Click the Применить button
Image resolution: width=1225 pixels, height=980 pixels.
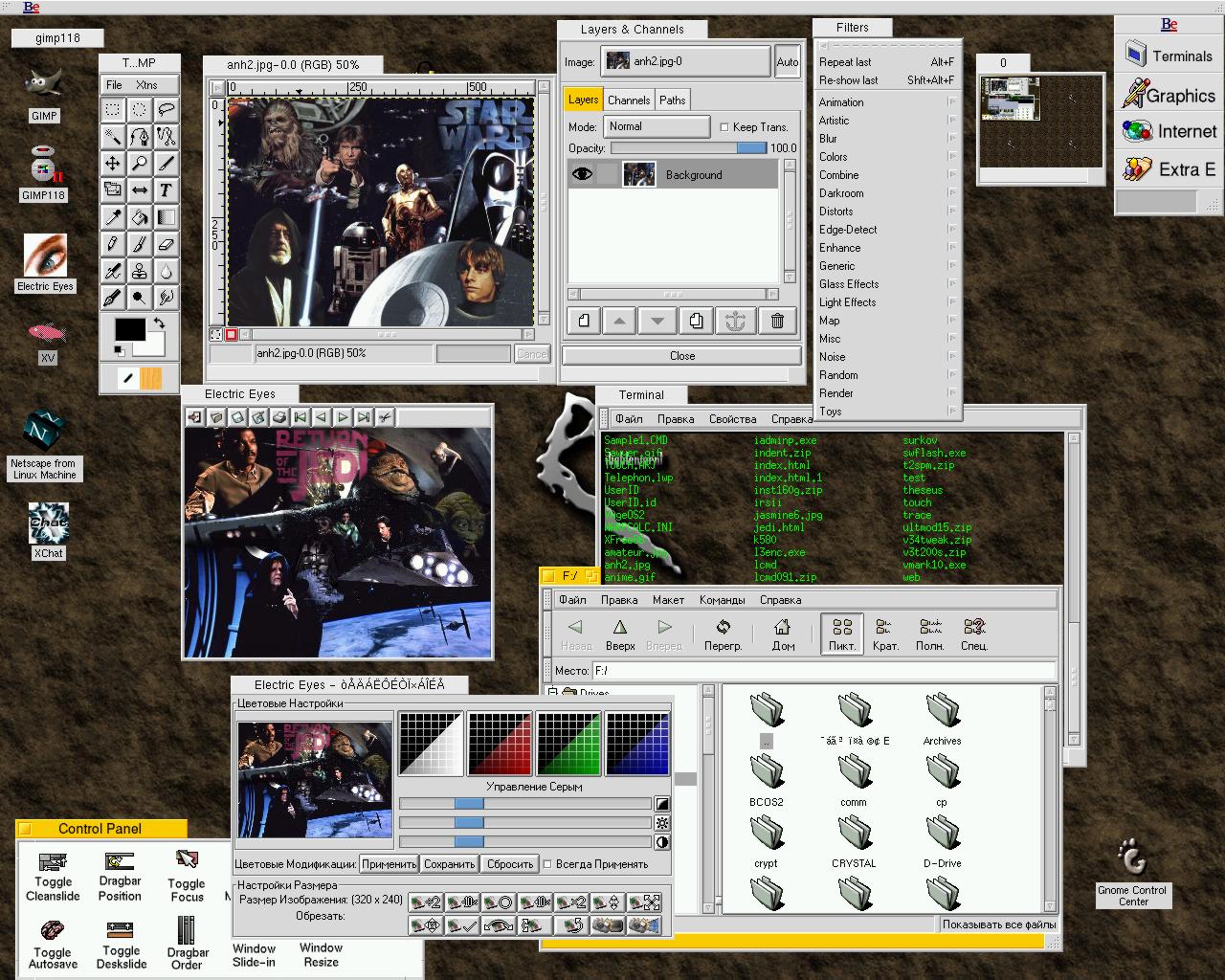[389, 864]
